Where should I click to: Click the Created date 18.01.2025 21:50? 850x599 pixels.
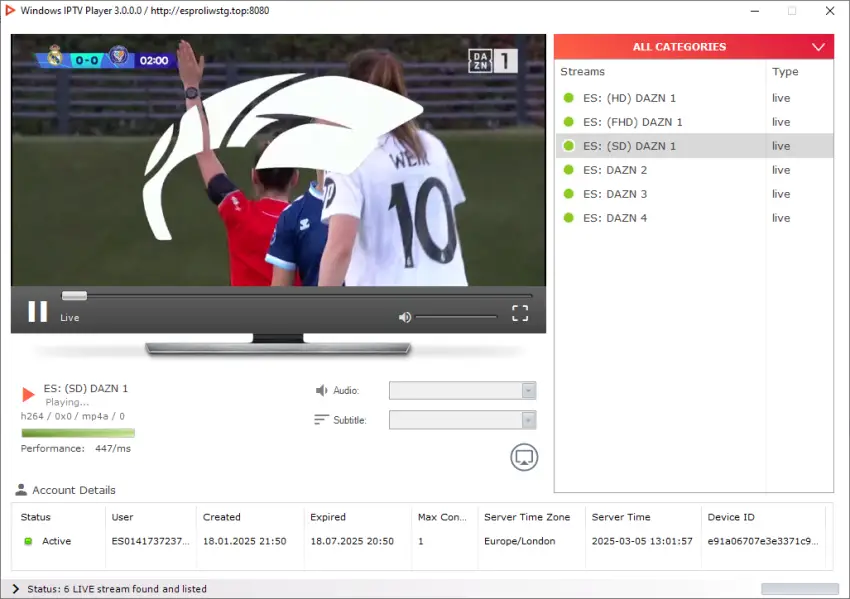(244, 541)
